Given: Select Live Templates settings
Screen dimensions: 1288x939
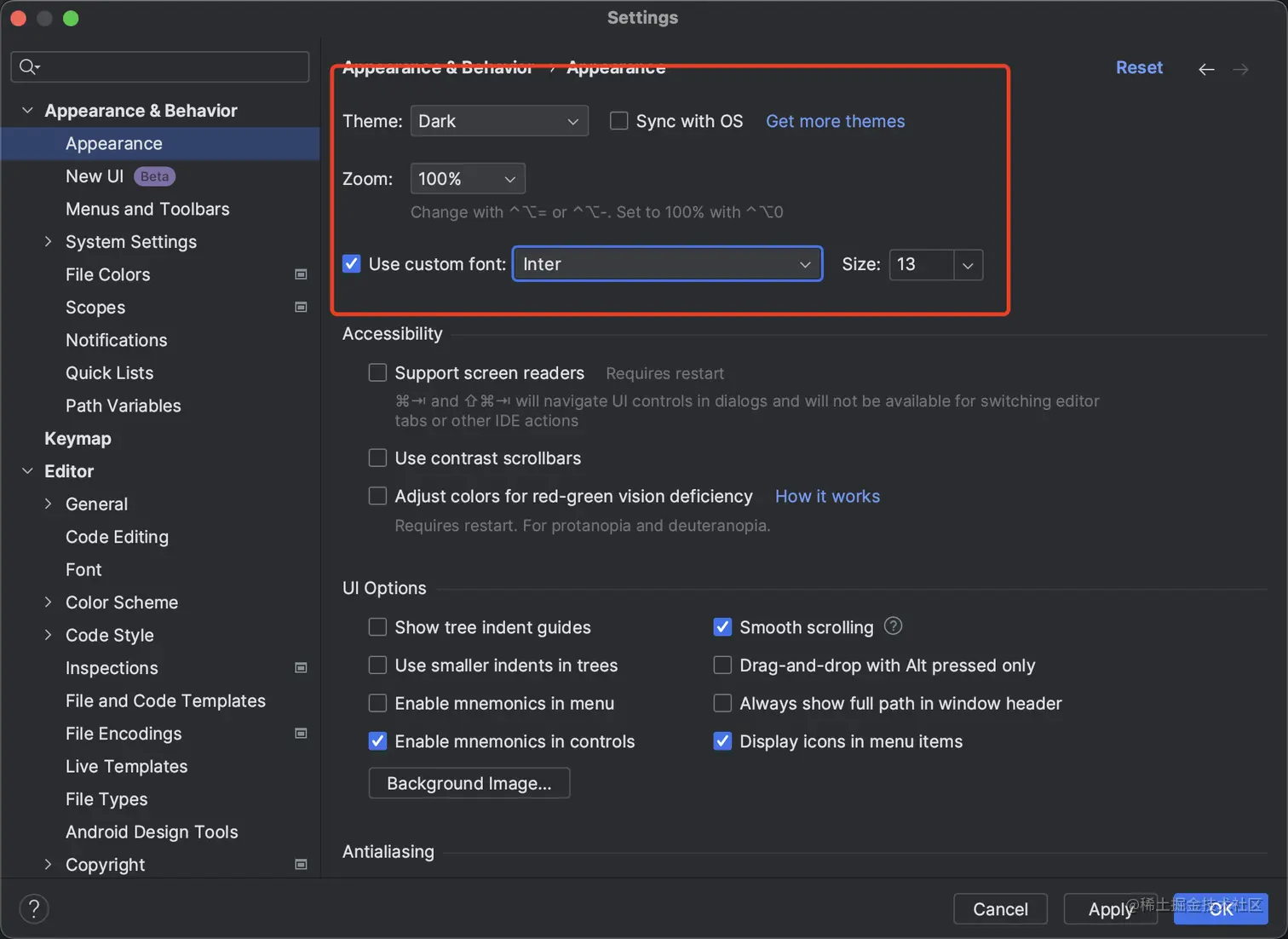Looking at the screenshot, I should [x=126, y=766].
